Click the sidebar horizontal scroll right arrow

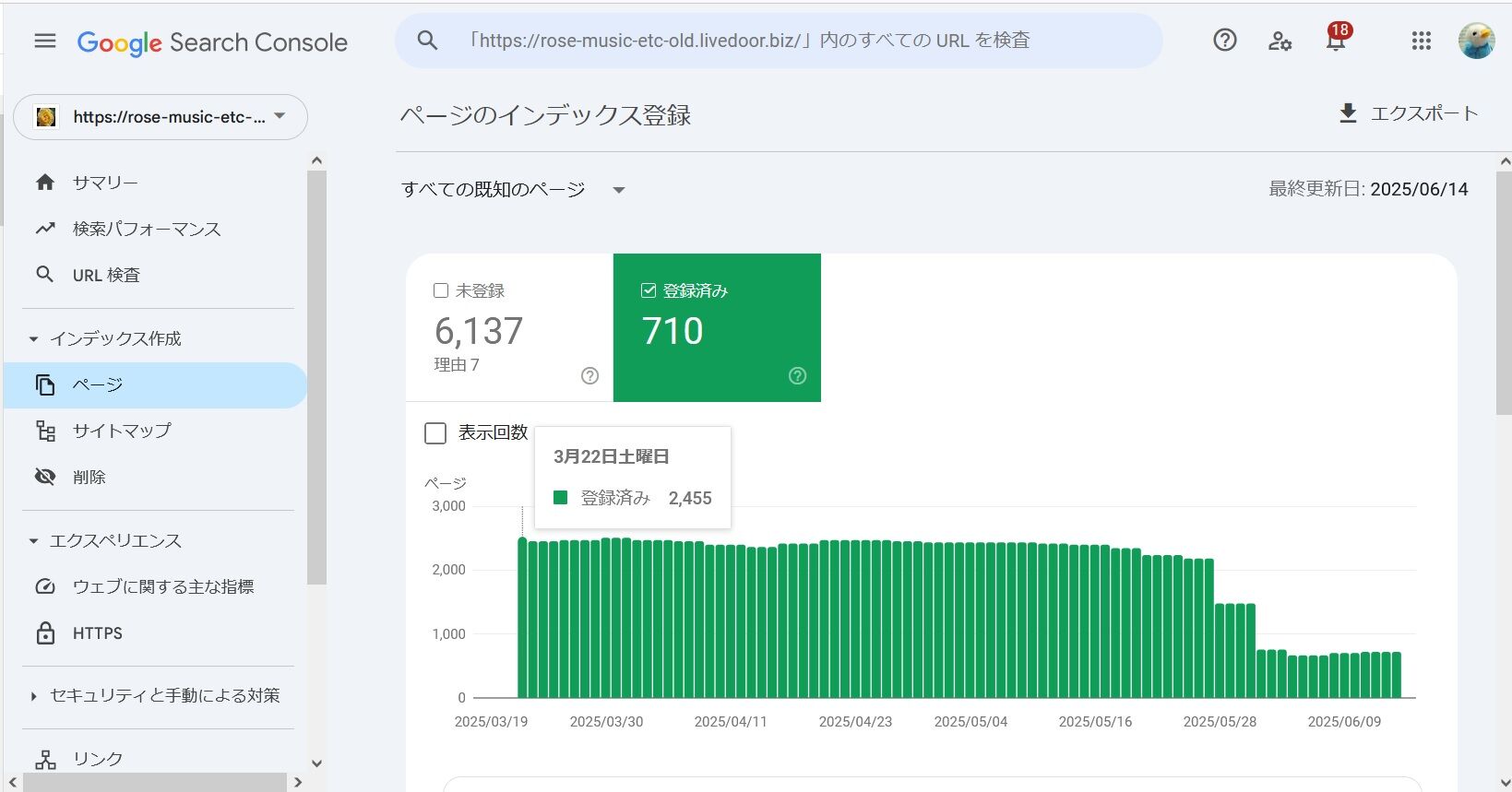coord(297,783)
